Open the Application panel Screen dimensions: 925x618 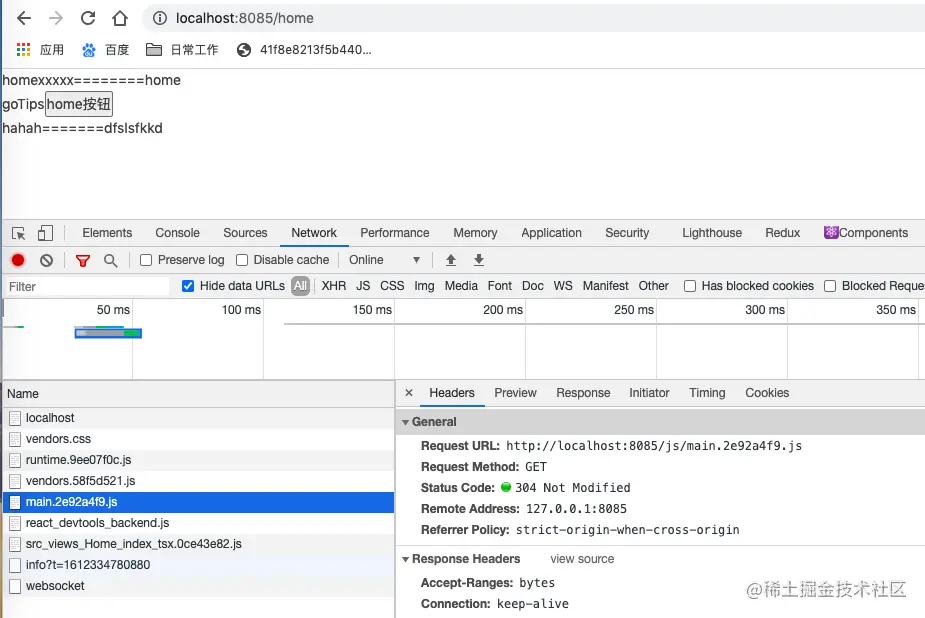[x=552, y=233]
